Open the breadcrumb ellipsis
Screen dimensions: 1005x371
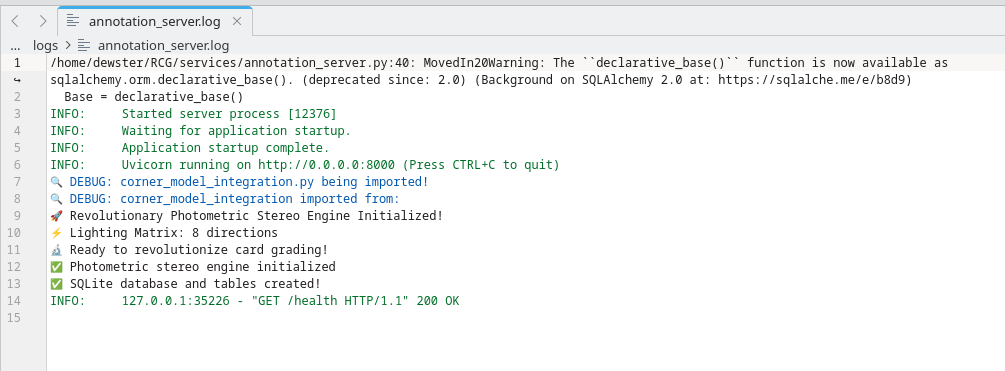tap(15, 46)
